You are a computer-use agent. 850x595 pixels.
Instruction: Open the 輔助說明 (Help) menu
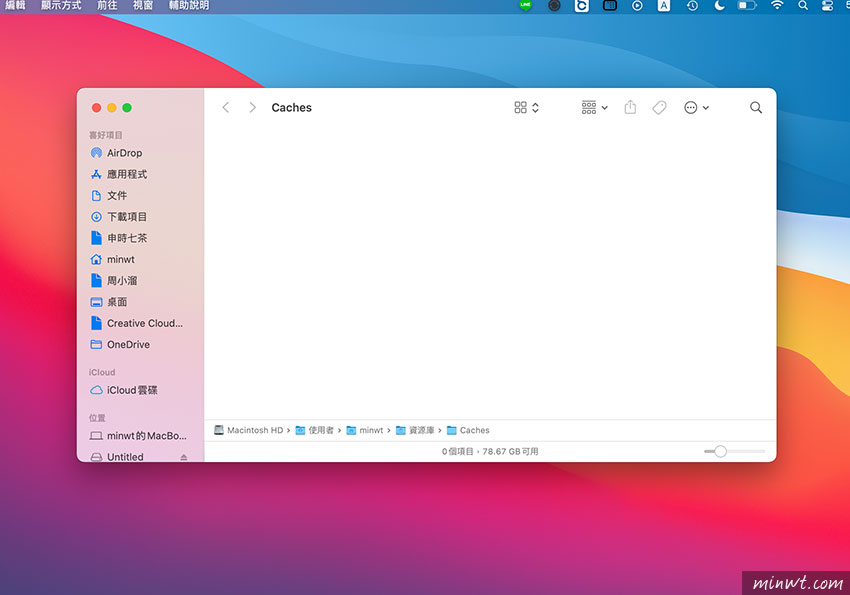tap(189, 5)
